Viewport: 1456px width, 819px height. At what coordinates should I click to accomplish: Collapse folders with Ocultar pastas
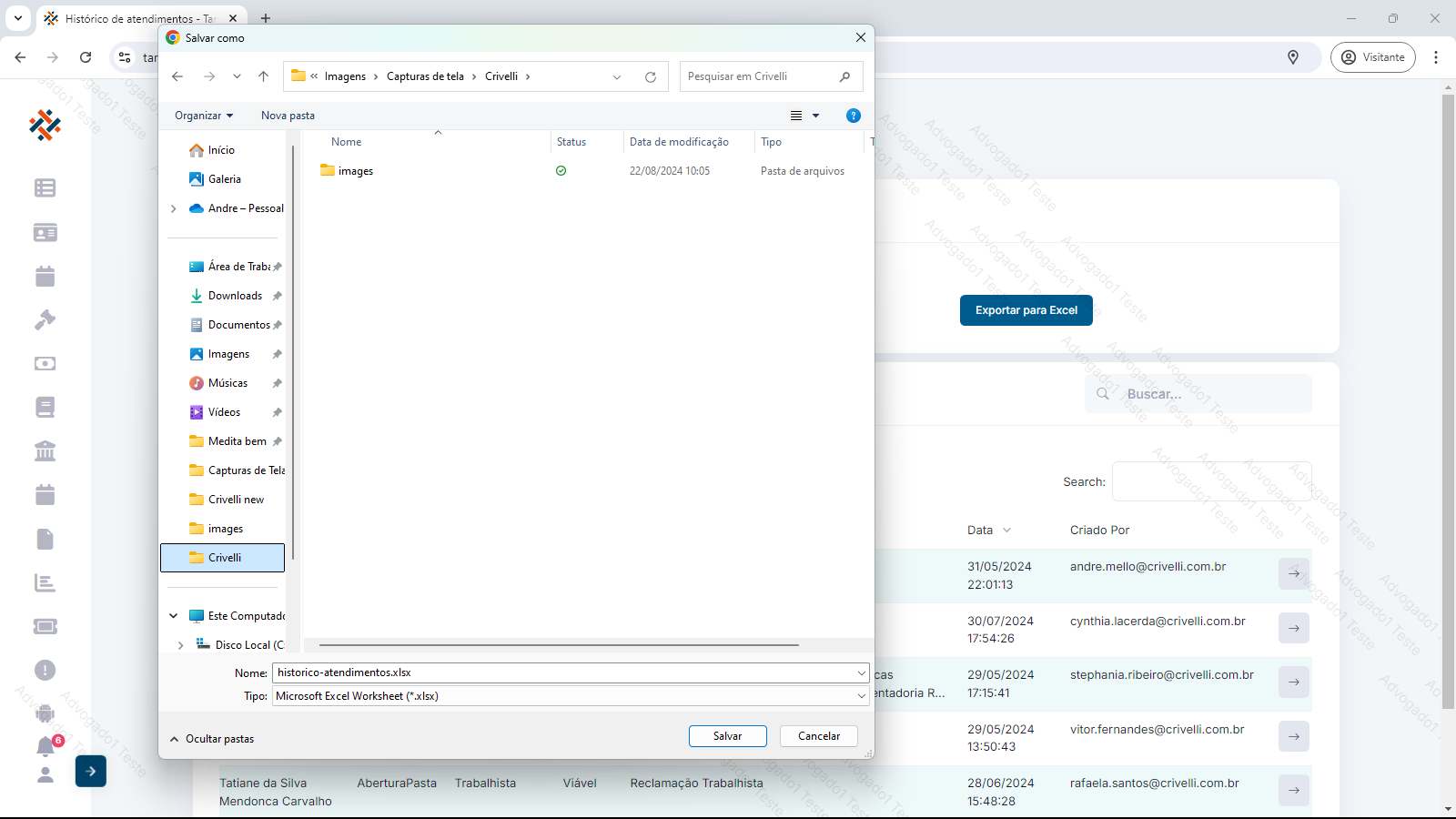click(x=212, y=739)
